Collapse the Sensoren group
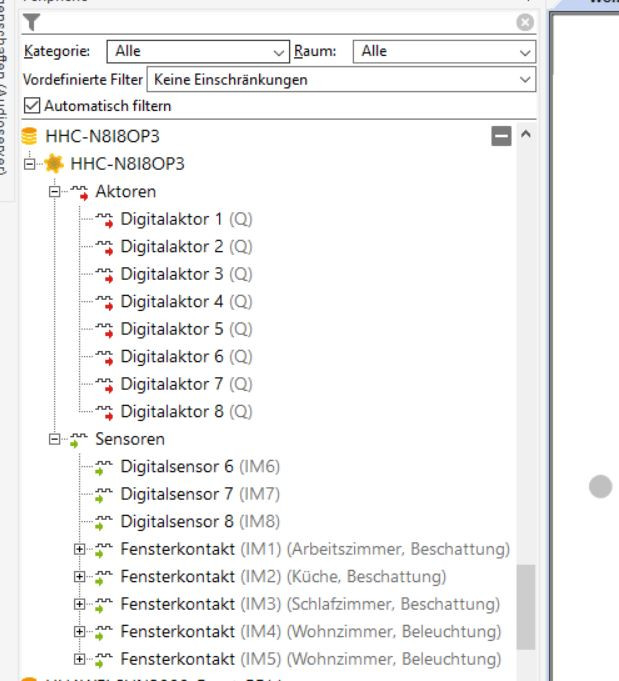 (x=54, y=439)
